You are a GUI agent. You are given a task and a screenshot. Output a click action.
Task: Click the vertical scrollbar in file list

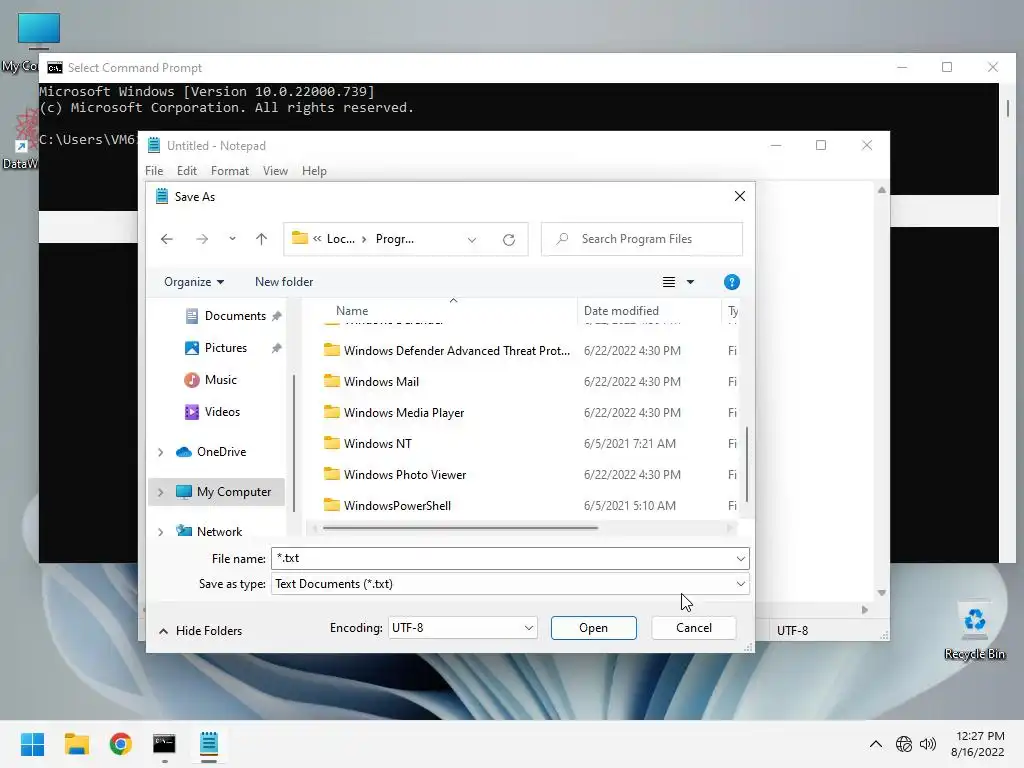tap(746, 464)
